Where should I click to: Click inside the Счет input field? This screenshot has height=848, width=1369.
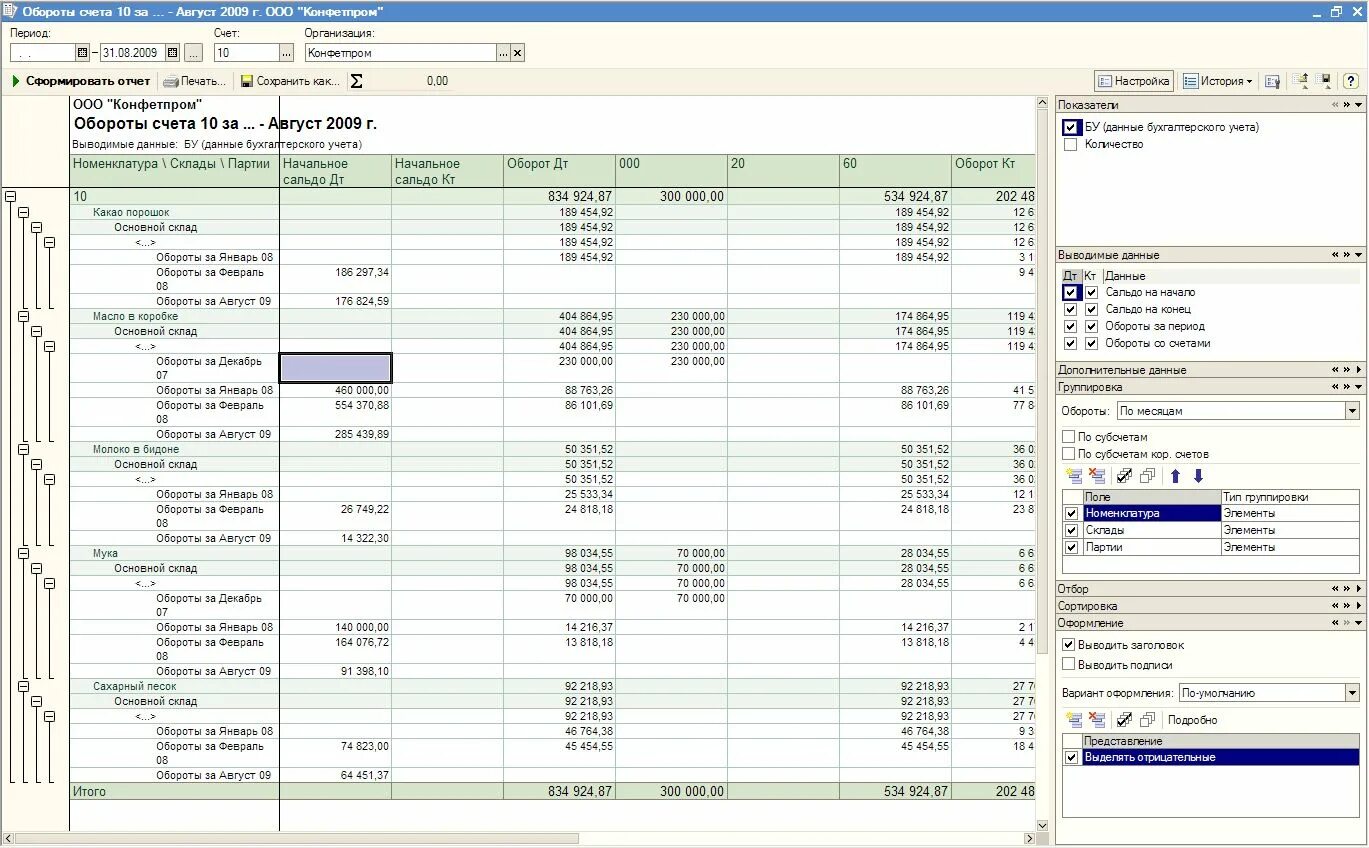[246, 53]
